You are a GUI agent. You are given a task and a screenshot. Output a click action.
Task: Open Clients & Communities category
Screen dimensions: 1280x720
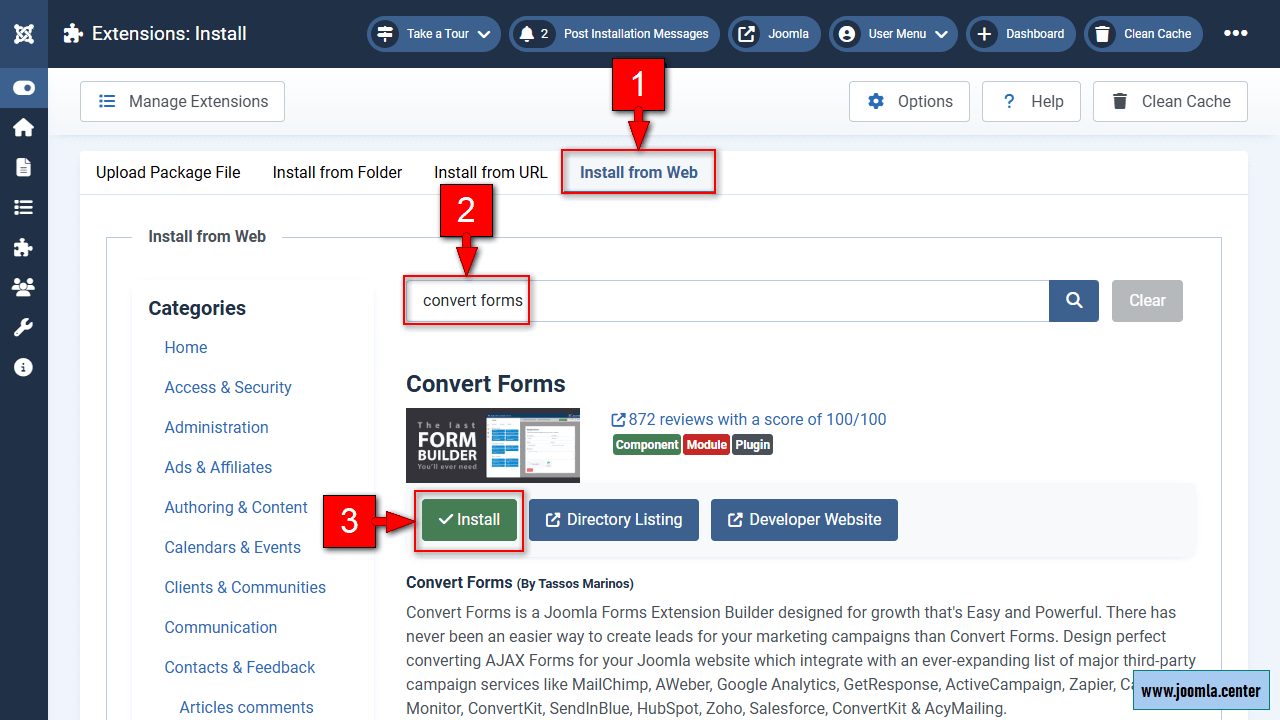pos(245,587)
